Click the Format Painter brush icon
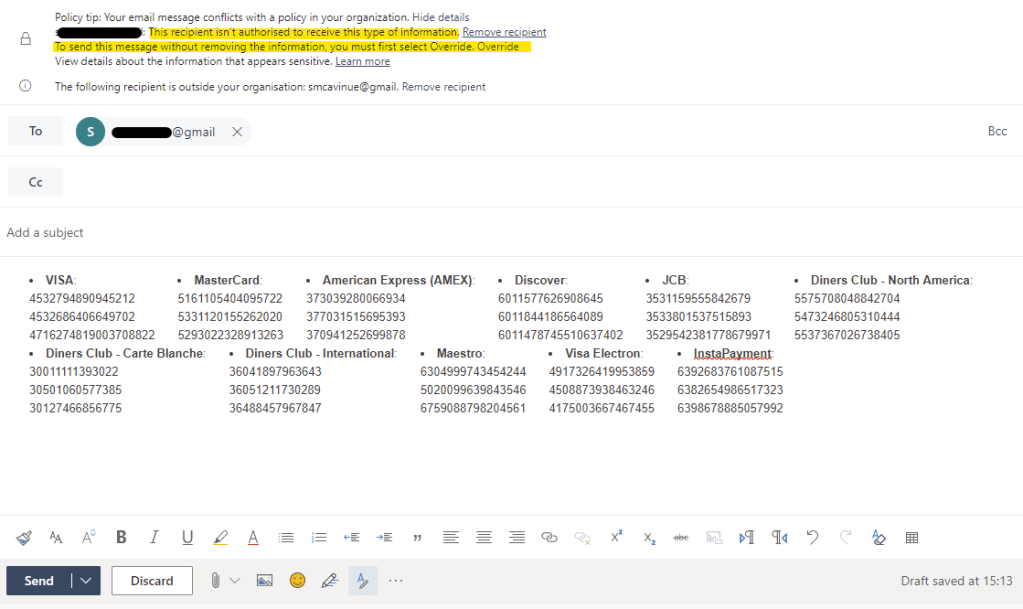 tap(24, 537)
